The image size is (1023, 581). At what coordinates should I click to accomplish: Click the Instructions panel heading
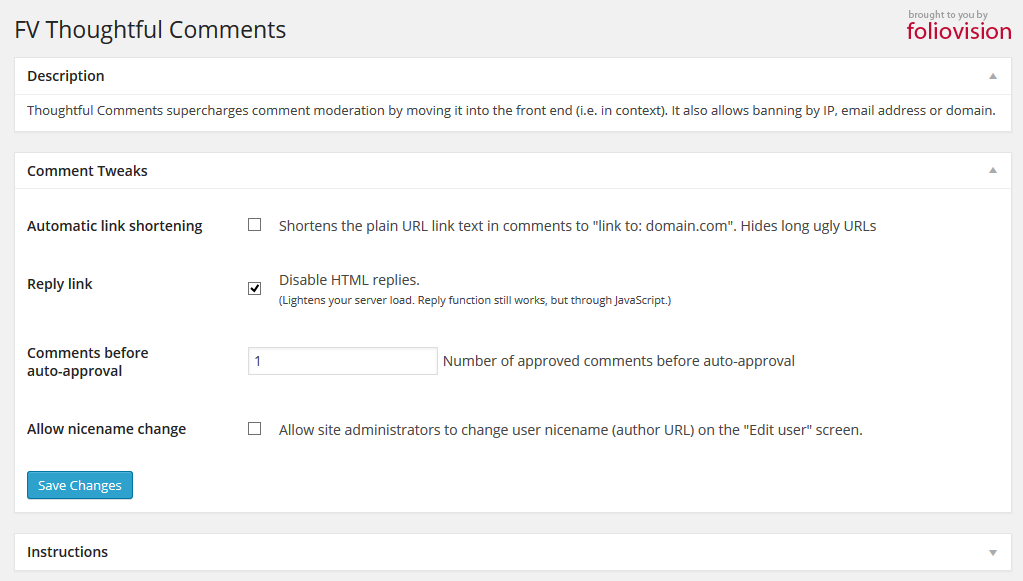click(67, 552)
